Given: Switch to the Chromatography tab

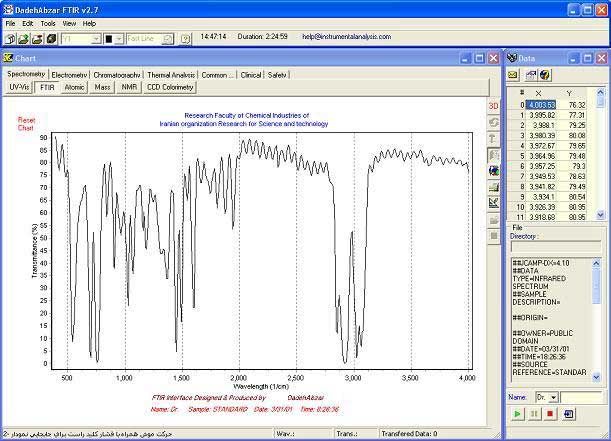Looking at the screenshot, I should pyautogui.click(x=117, y=75).
